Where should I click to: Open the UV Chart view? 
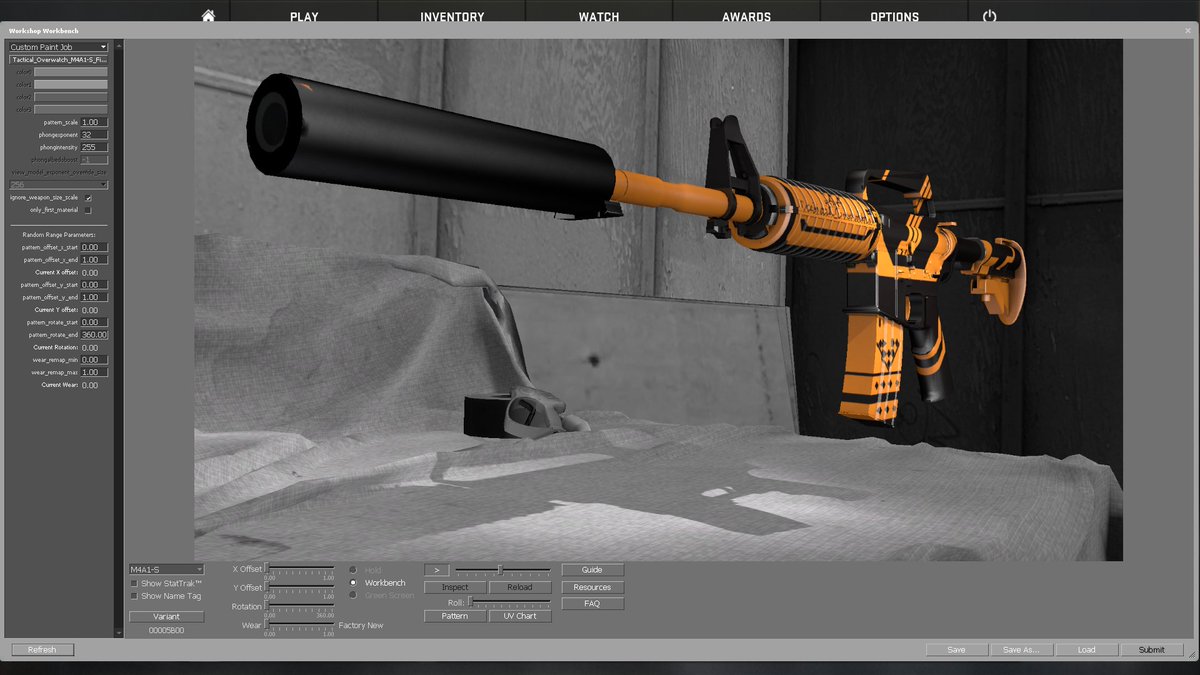point(521,615)
